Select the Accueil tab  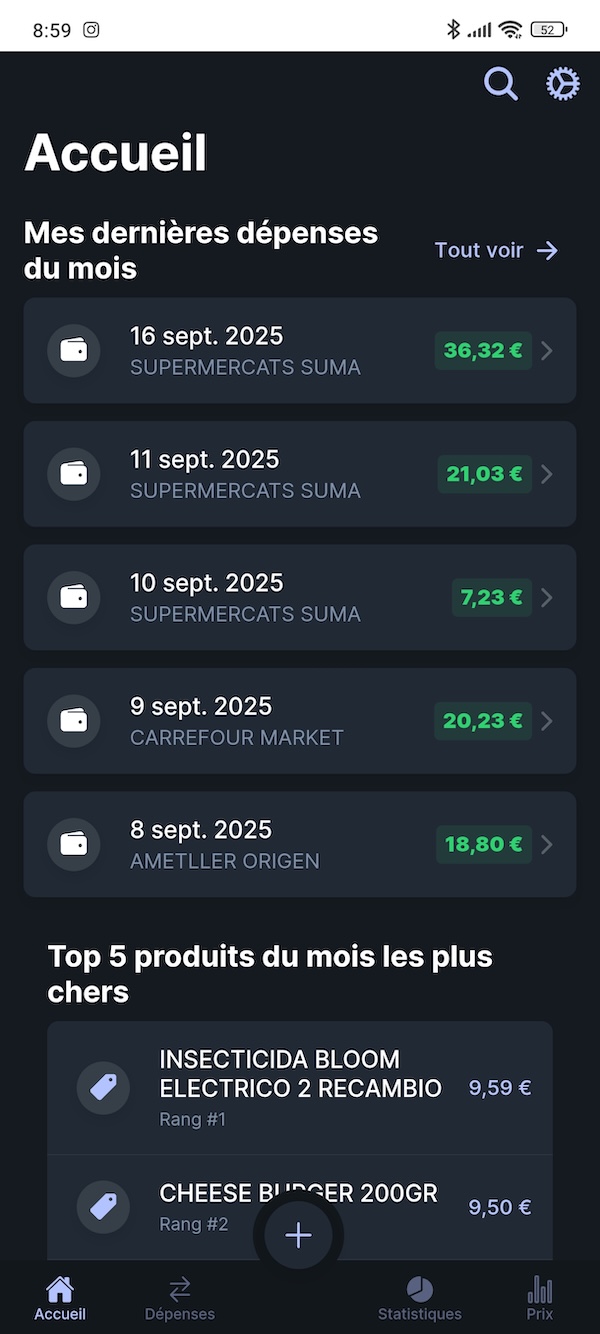(x=60, y=1298)
